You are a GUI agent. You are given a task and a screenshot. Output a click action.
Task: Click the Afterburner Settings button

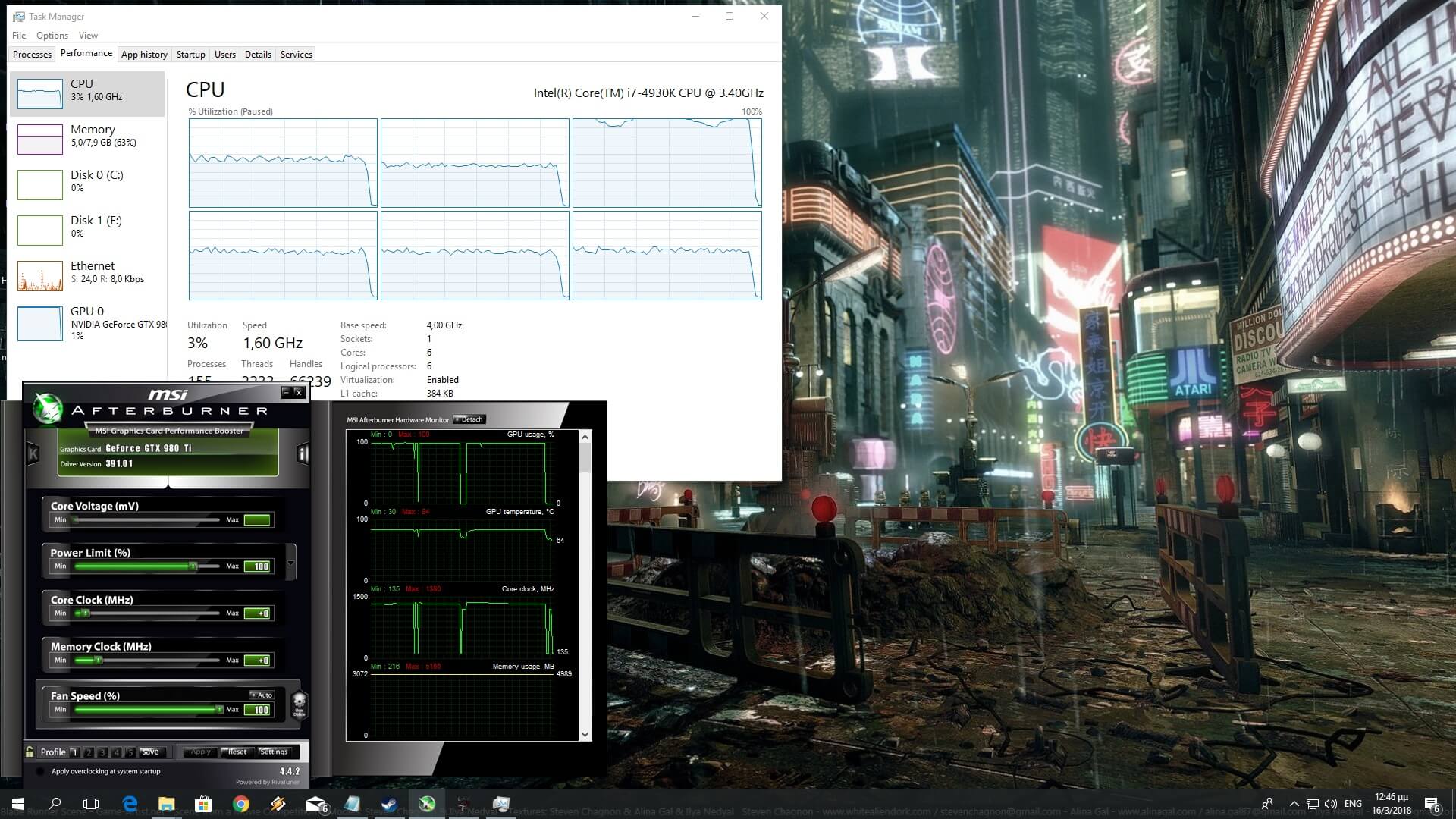274,752
